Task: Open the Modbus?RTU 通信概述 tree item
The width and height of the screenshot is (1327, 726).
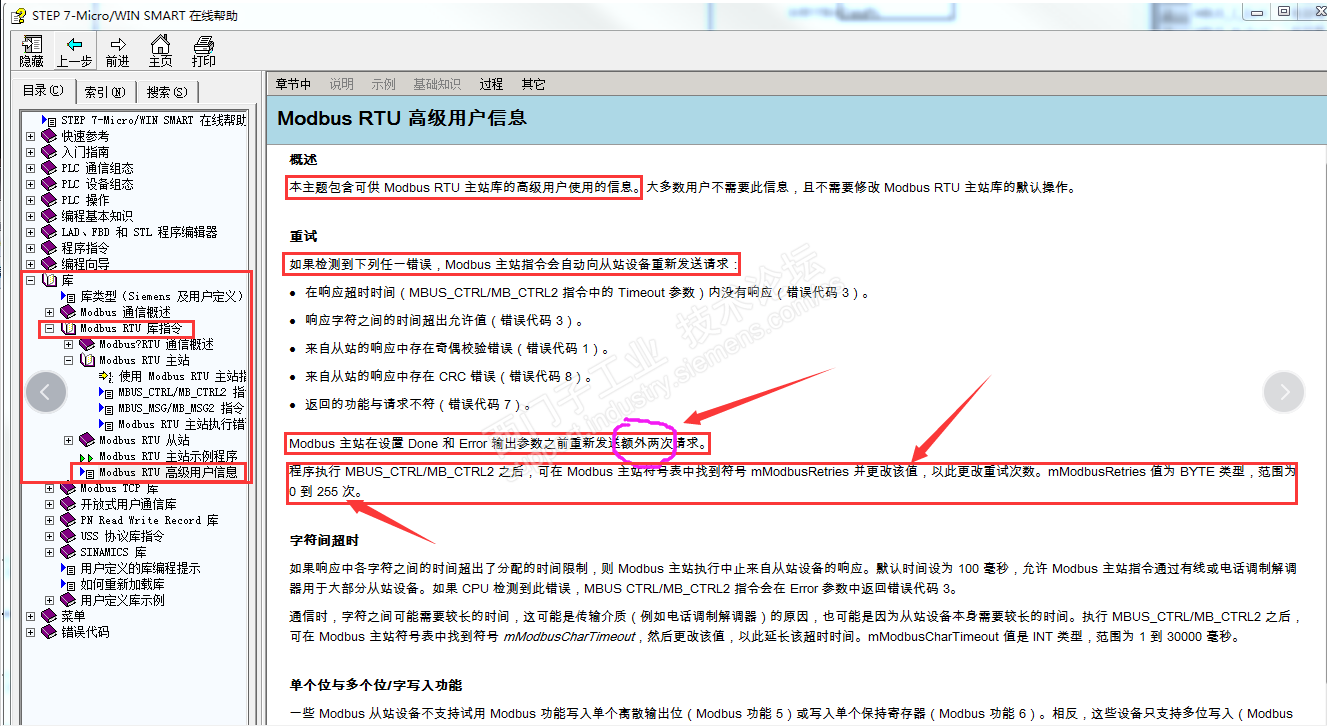Action: [156, 344]
